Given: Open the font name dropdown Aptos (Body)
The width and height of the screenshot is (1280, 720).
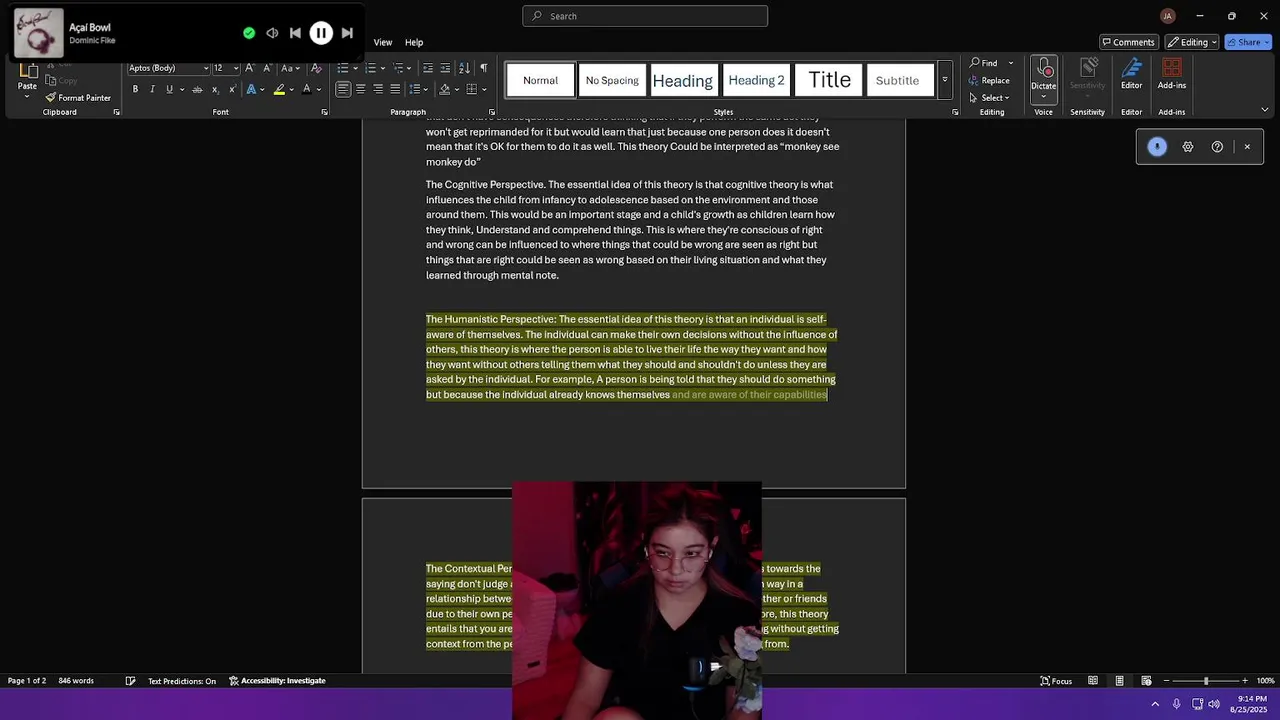Looking at the screenshot, I should pyautogui.click(x=206, y=68).
